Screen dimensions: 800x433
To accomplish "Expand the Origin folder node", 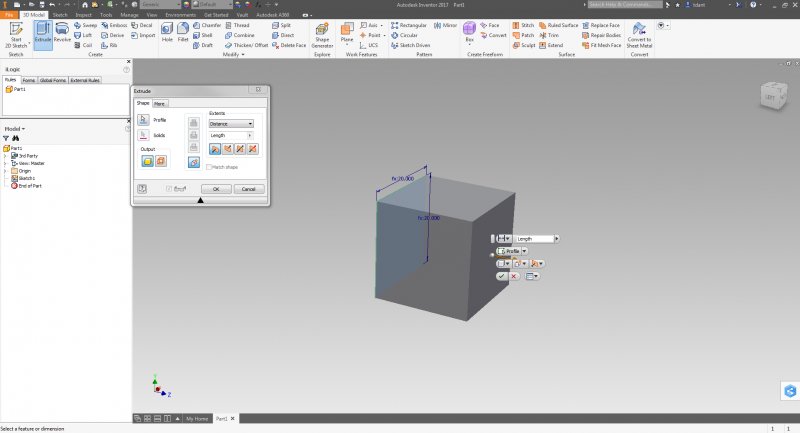I will [6, 171].
